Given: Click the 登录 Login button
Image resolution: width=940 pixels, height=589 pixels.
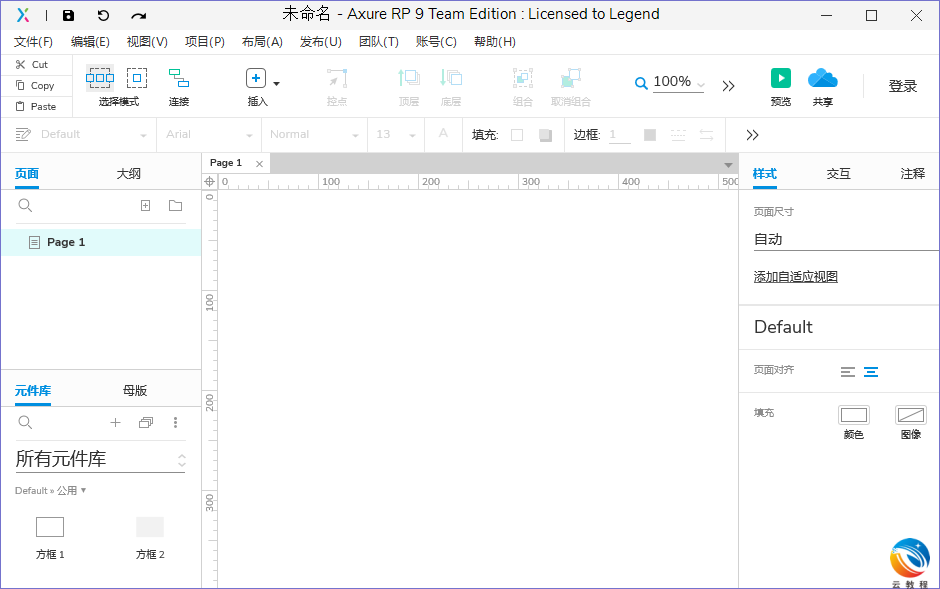Looking at the screenshot, I should 902,86.
